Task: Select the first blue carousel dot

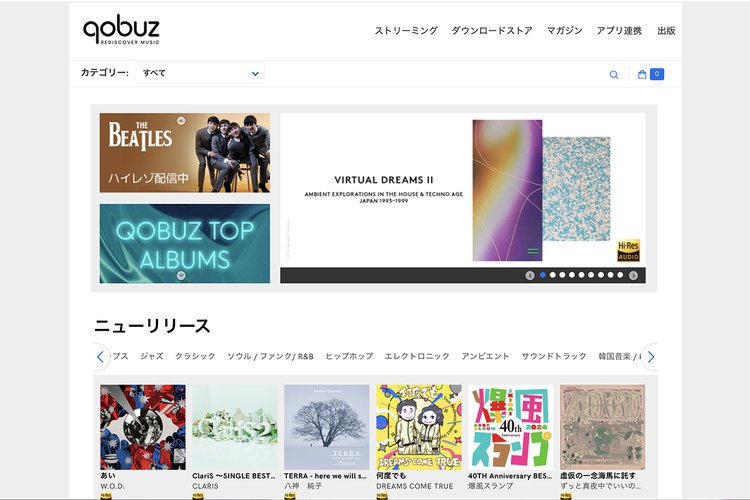Action: coord(543,275)
